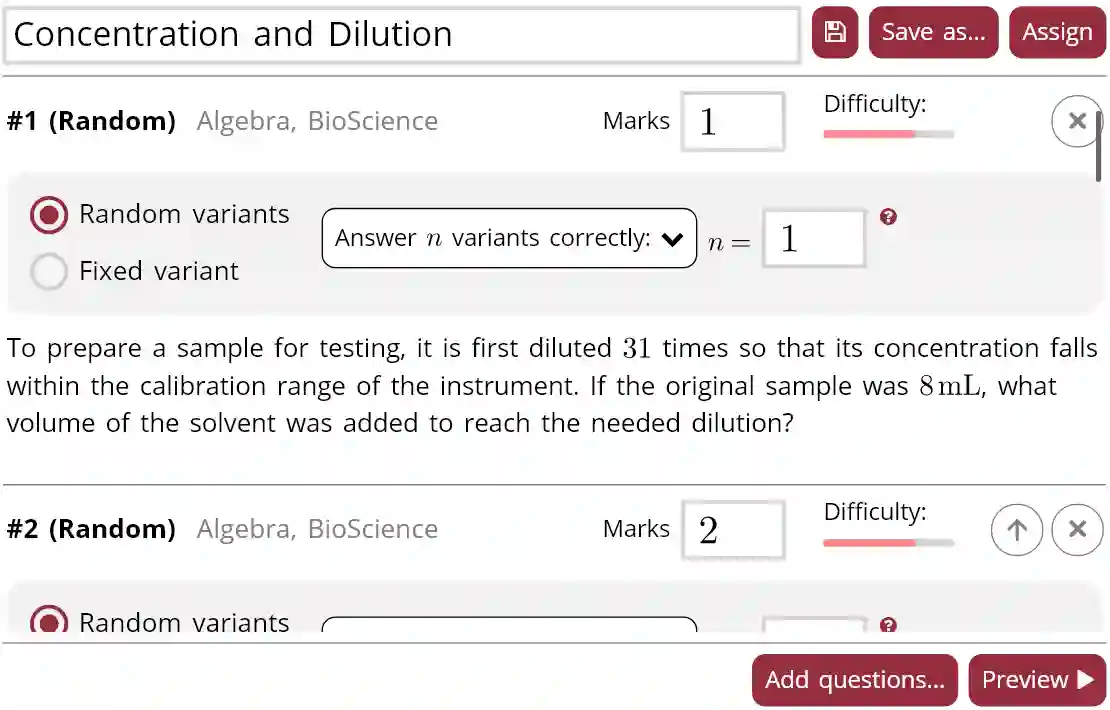The height and width of the screenshot is (710, 1110).
Task: Assign the quiz using the Assign button
Action: click(1057, 32)
